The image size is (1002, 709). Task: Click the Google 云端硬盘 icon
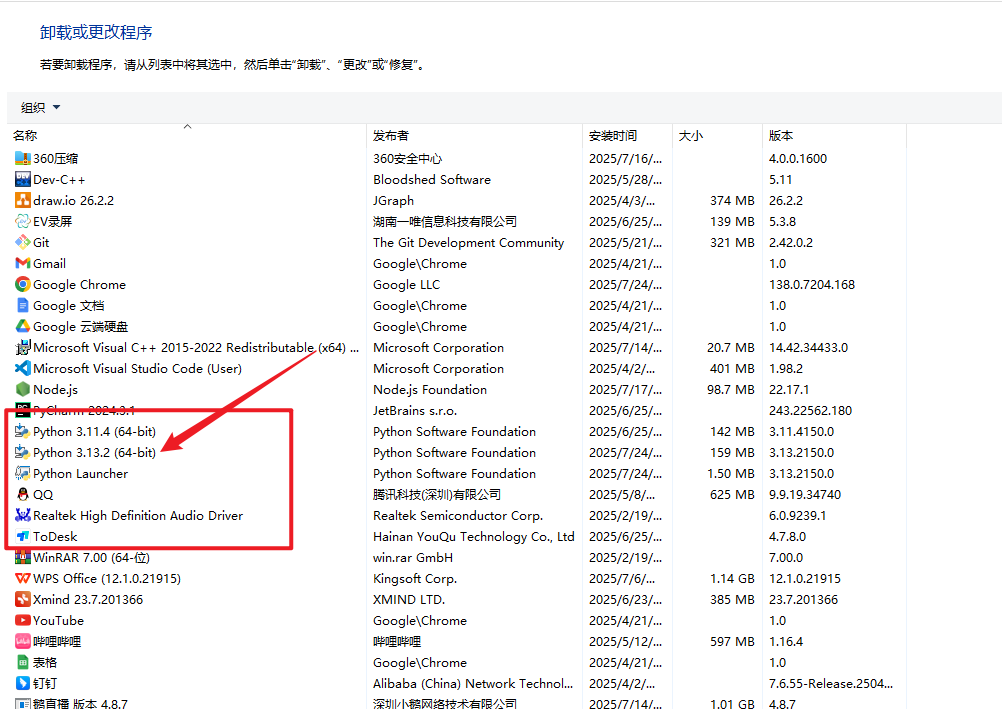coord(22,326)
